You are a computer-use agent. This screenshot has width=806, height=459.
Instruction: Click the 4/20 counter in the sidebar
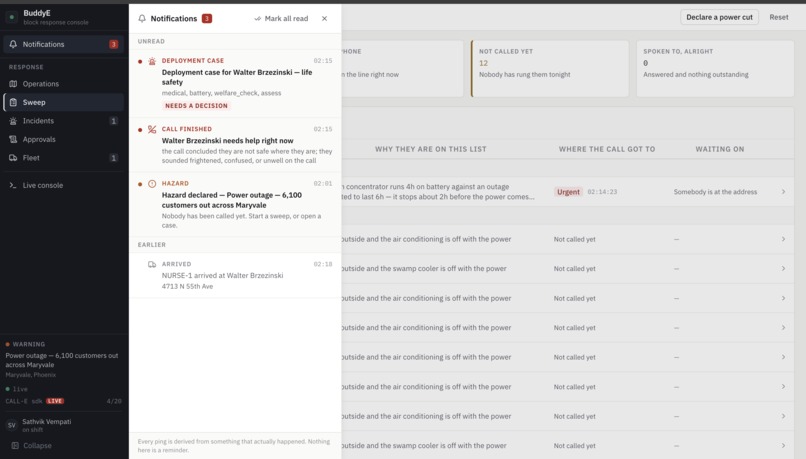(x=114, y=401)
